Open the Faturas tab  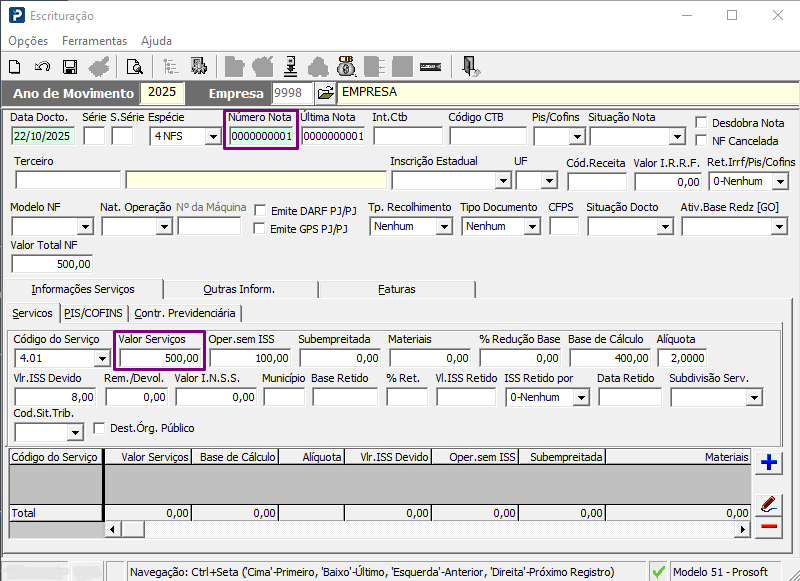396,289
